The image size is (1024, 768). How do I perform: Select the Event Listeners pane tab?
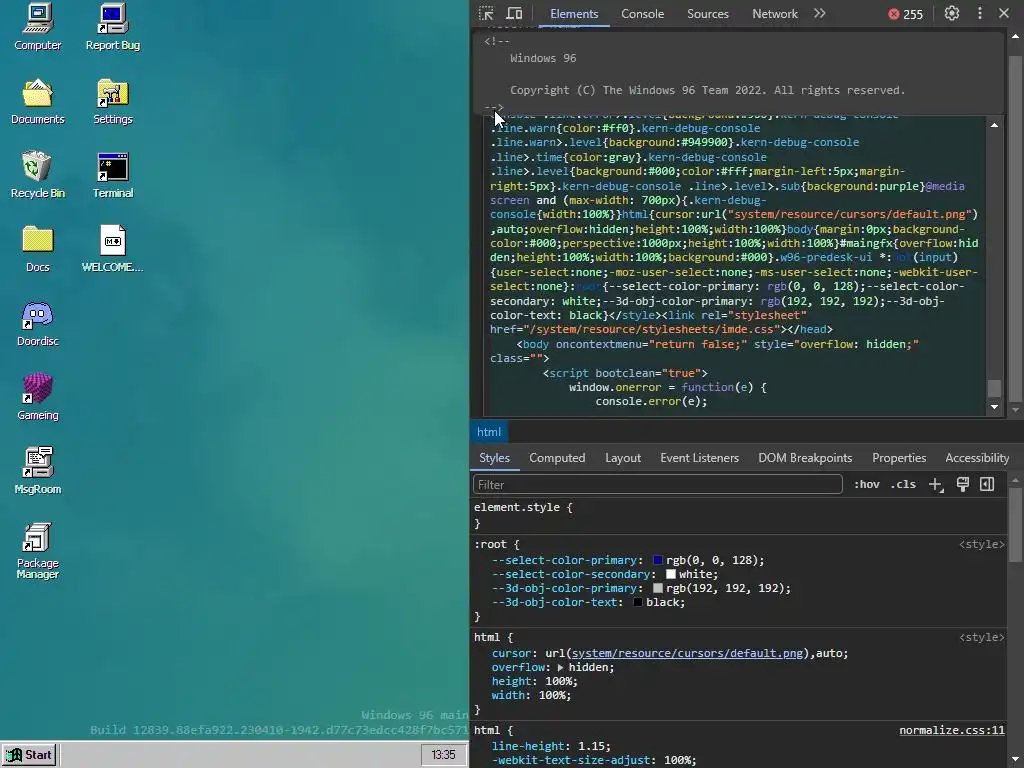click(x=699, y=458)
